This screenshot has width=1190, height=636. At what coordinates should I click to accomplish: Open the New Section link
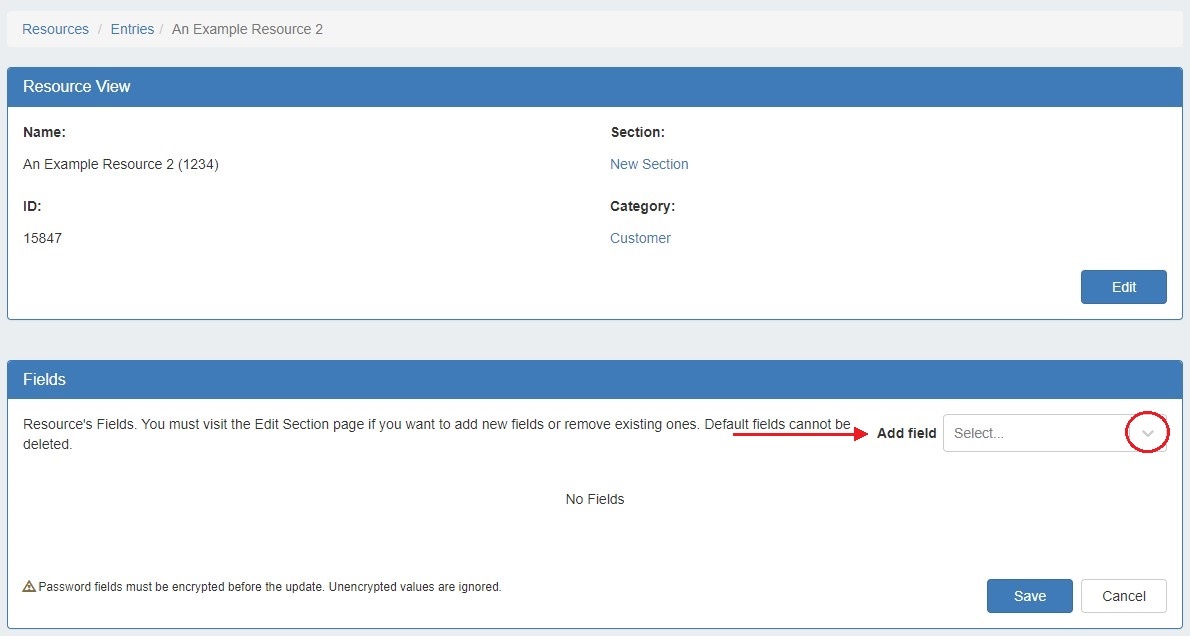click(x=649, y=164)
